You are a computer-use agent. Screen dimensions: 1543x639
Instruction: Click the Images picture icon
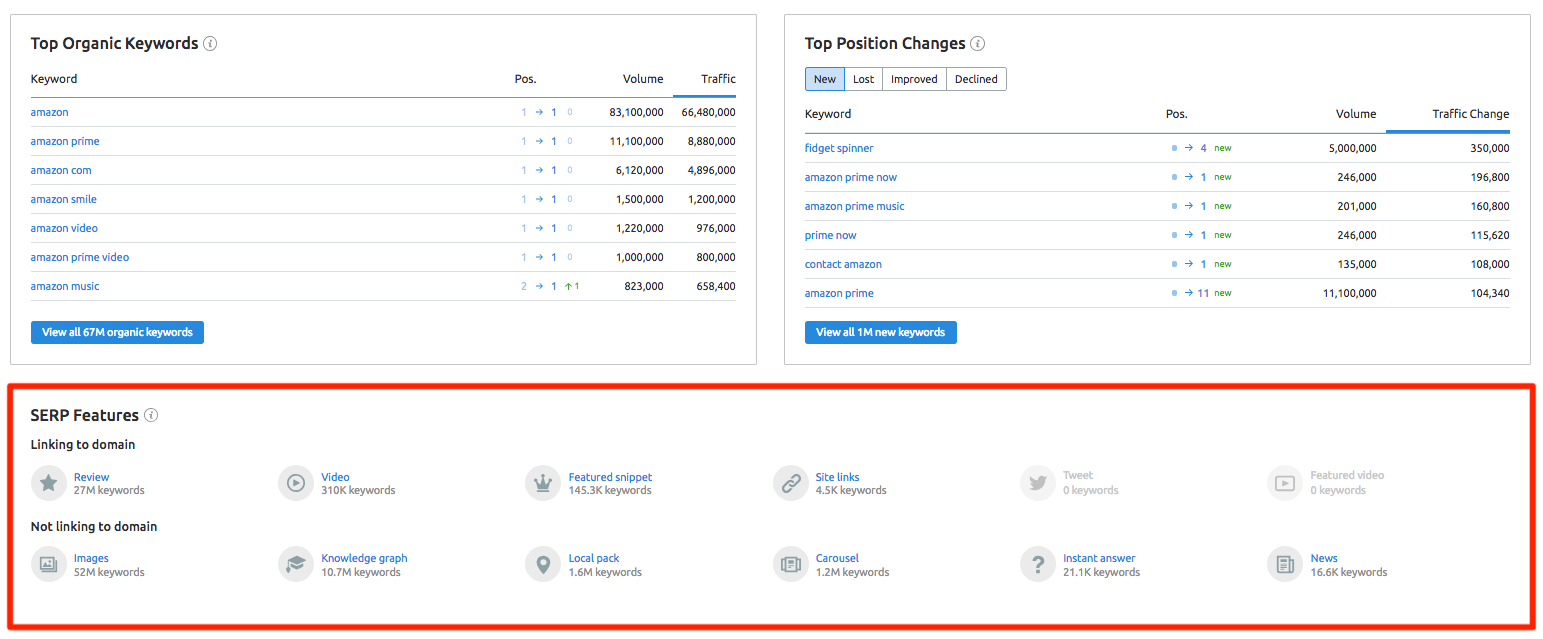click(x=48, y=565)
